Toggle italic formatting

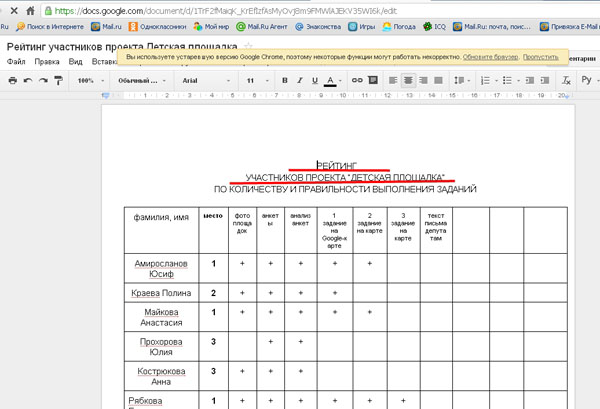coord(300,80)
